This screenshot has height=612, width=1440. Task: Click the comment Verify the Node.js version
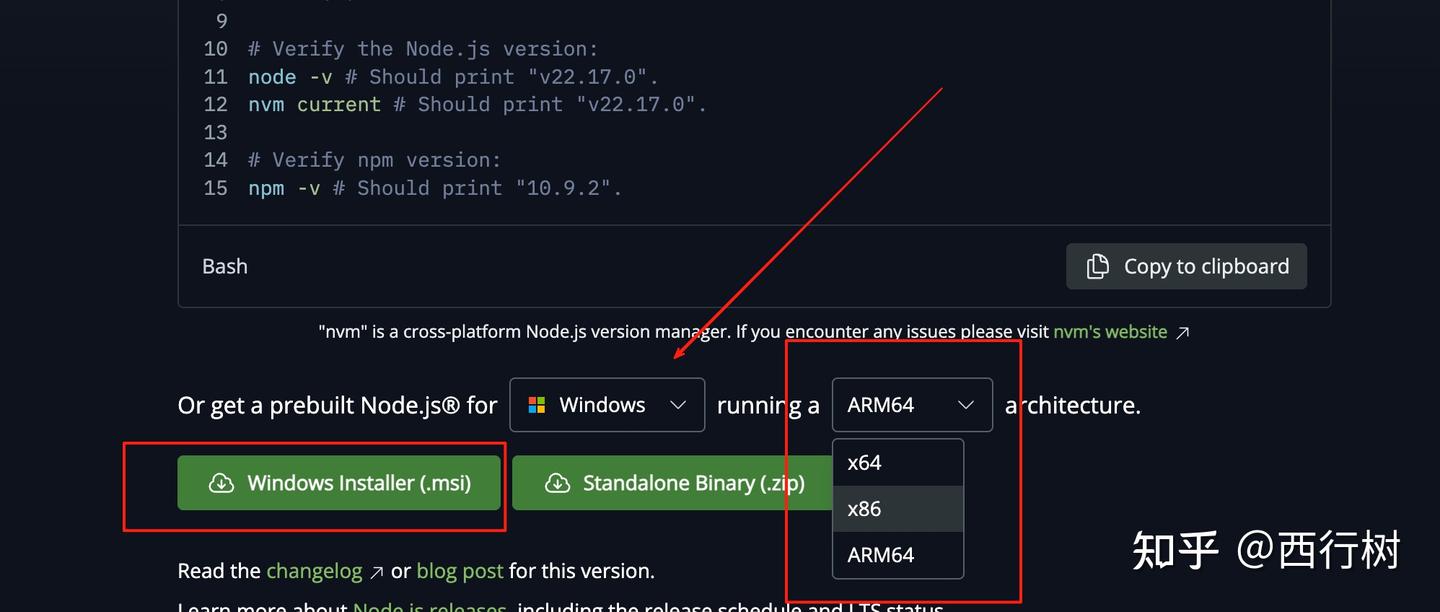click(x=423, y=49)
